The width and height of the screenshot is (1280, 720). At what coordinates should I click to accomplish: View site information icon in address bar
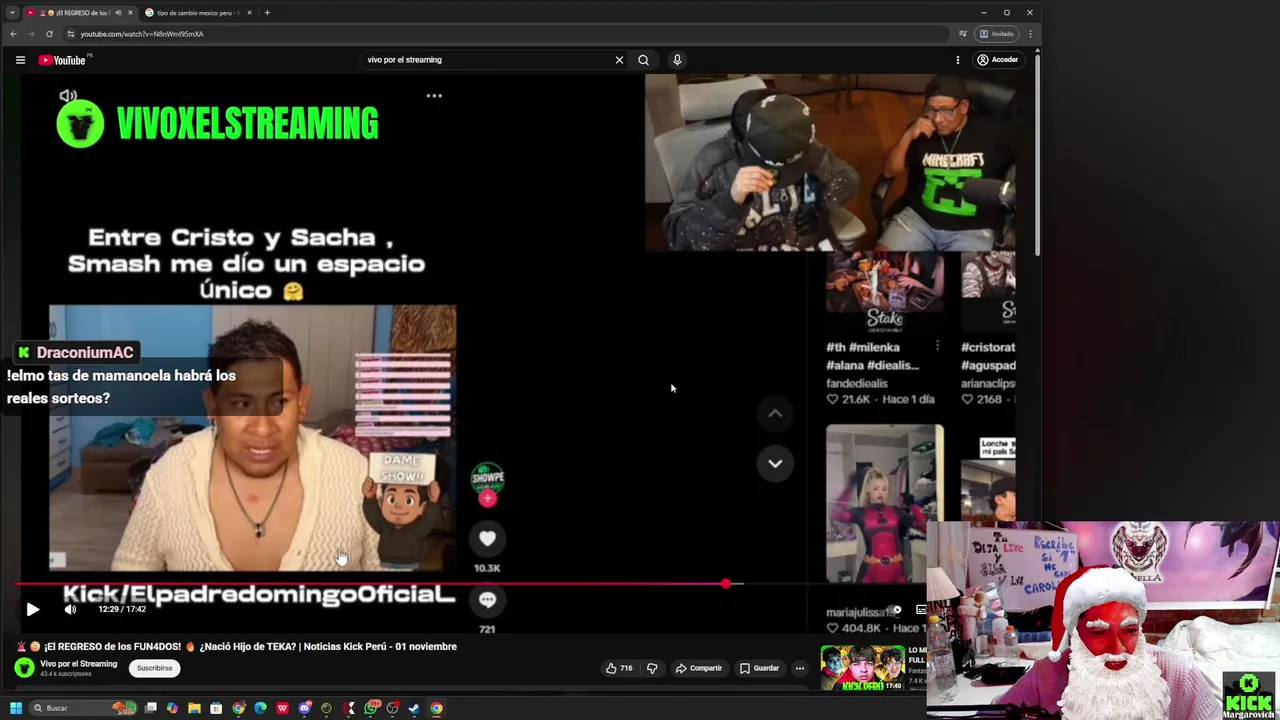(70, 34)
